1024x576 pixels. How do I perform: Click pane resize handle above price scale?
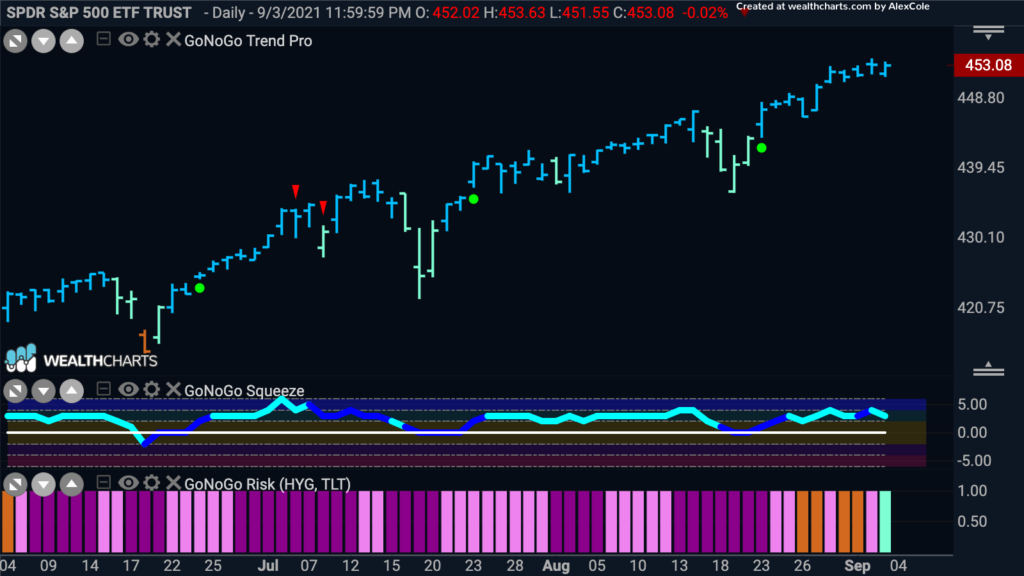point(988,32)
